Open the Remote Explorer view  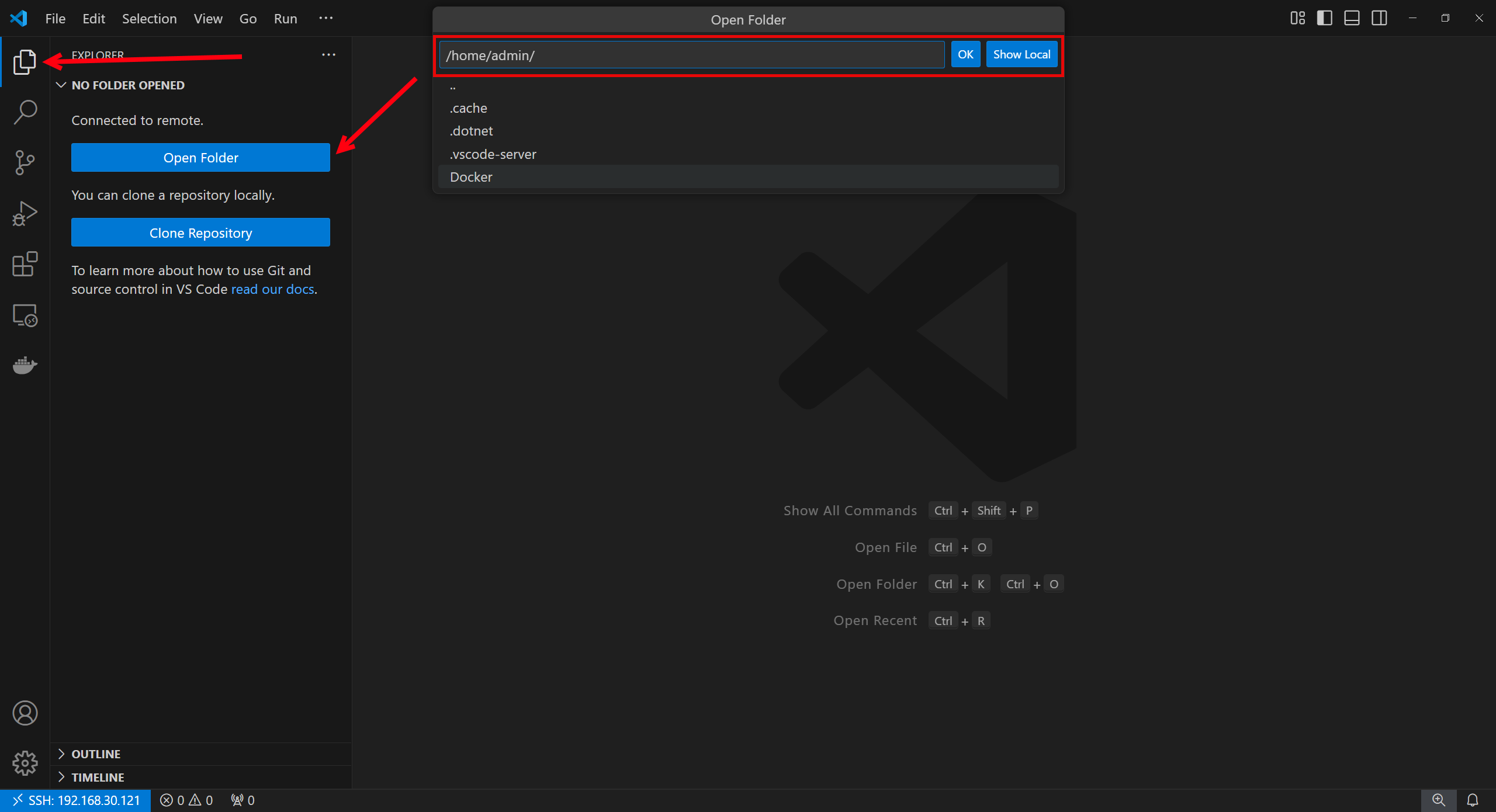click(x=25, y=315)
